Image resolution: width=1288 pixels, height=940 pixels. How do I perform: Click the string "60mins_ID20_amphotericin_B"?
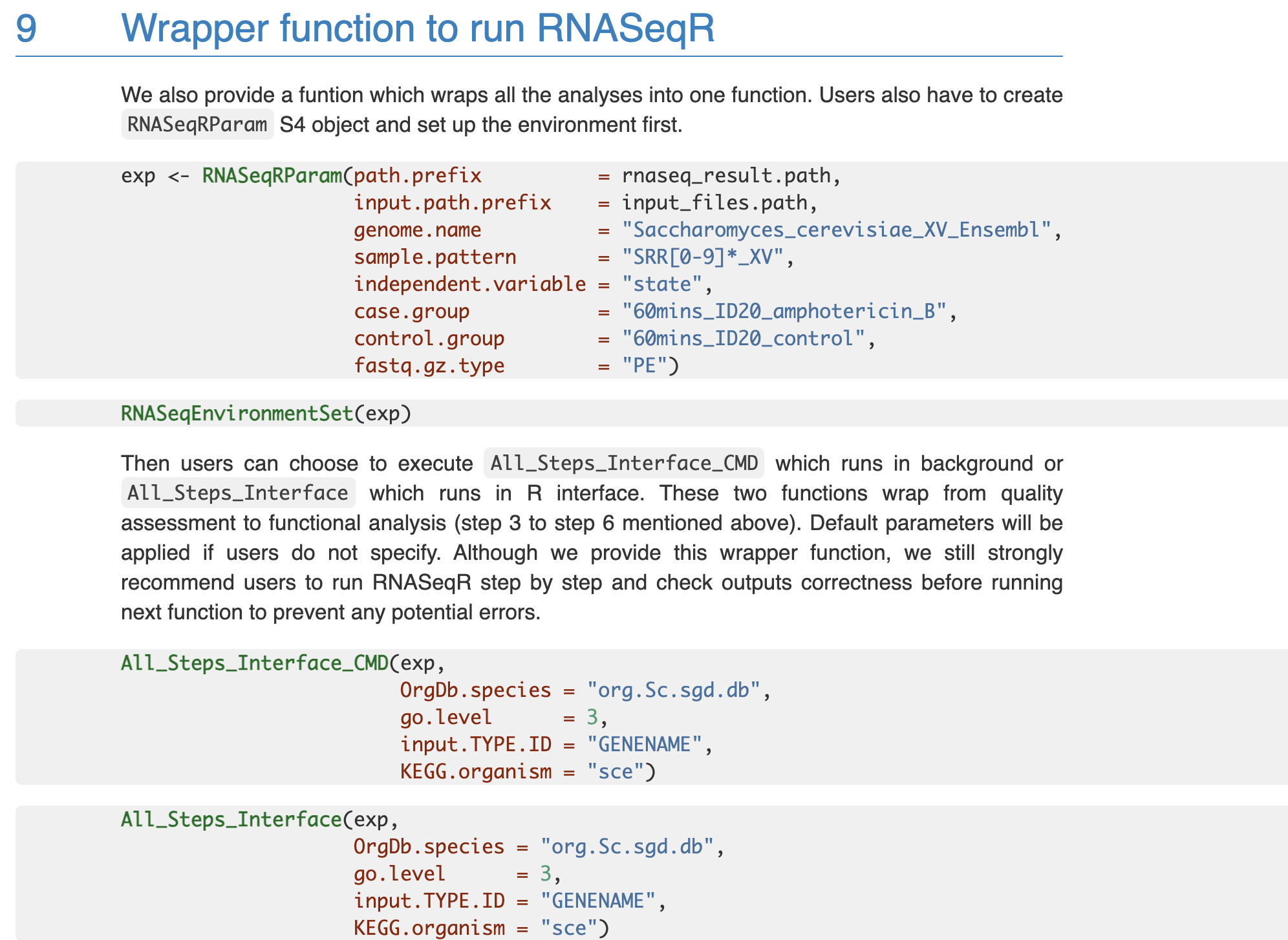[784, 312]
